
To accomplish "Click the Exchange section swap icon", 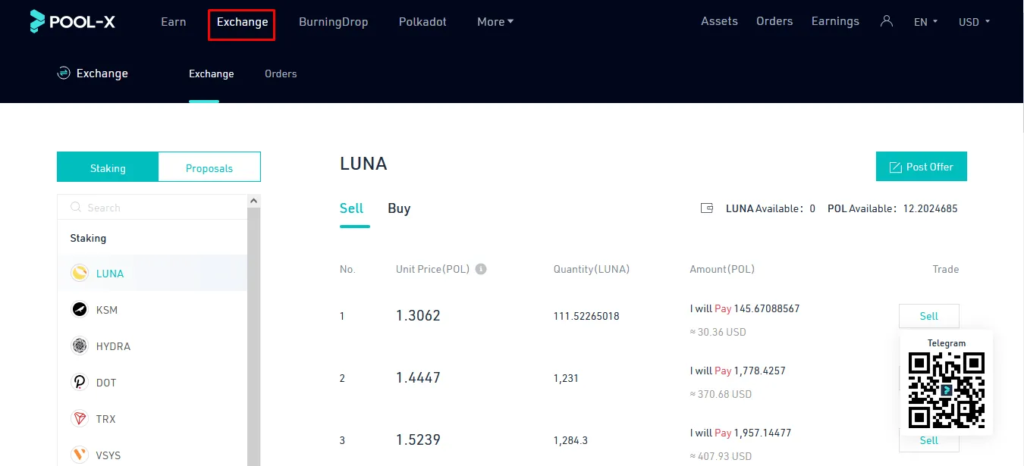I will (x=63, y=73).
